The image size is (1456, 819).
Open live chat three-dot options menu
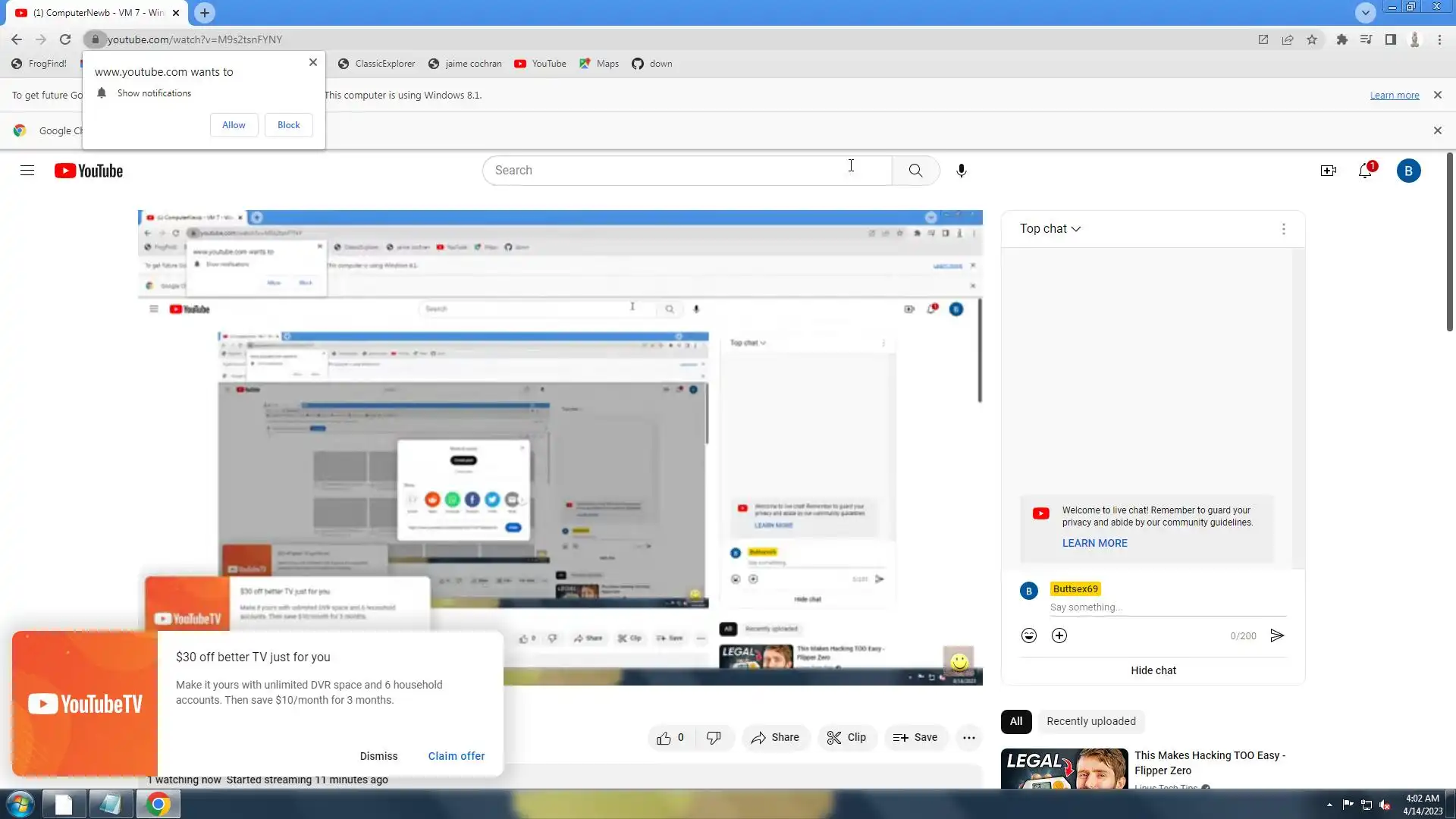1283,228
